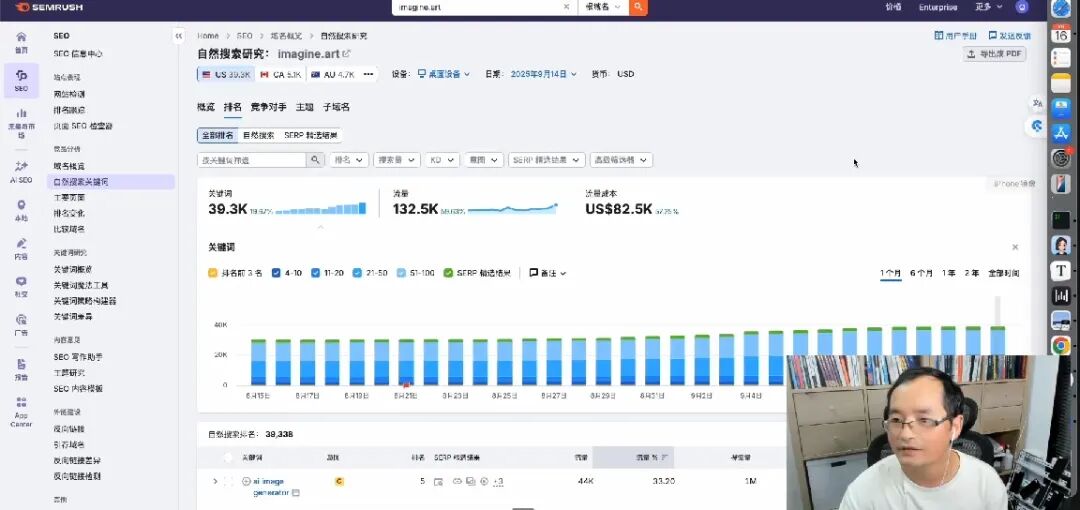Screen dimensions: 1080x510
Task: Open the 桌面设备 device dropdown
Action: coord(444,74)
